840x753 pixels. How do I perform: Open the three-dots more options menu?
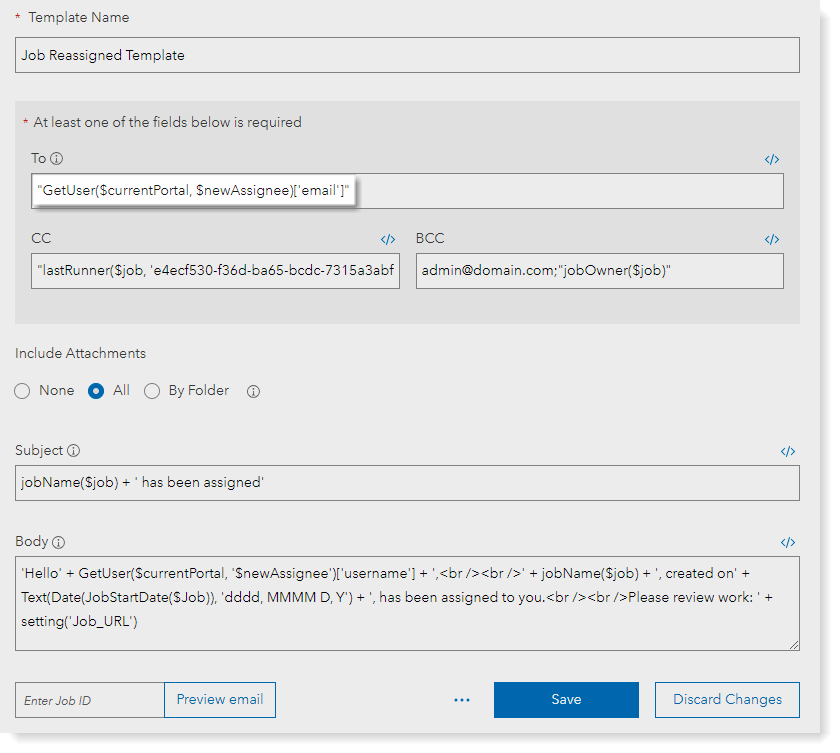click(462, 700)
